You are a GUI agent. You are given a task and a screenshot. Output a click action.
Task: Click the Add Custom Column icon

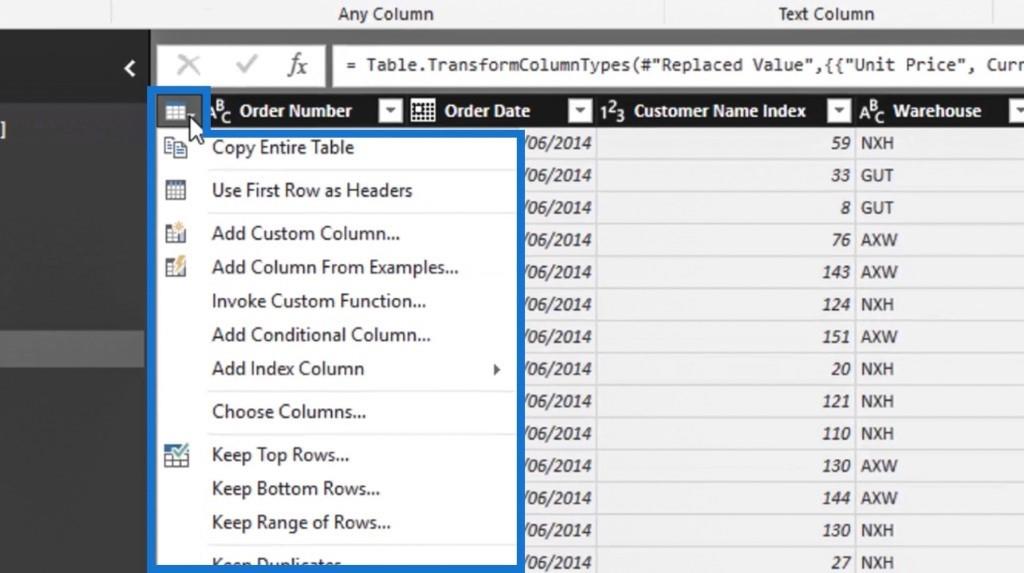point(176,233)
